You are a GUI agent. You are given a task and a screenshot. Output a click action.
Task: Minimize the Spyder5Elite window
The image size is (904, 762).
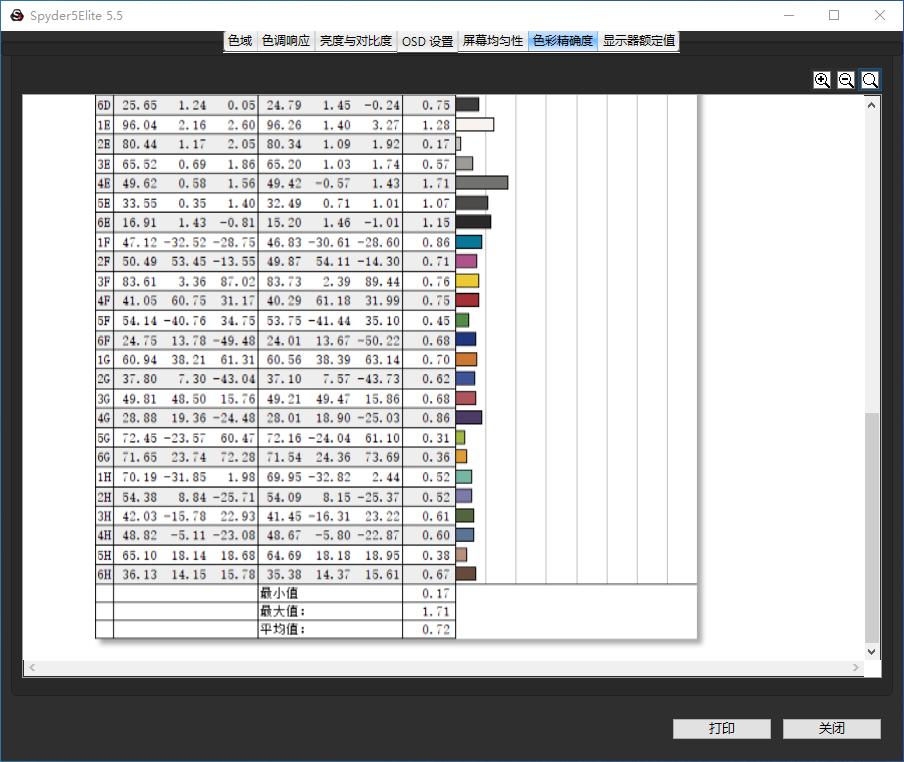click(789, 16)
